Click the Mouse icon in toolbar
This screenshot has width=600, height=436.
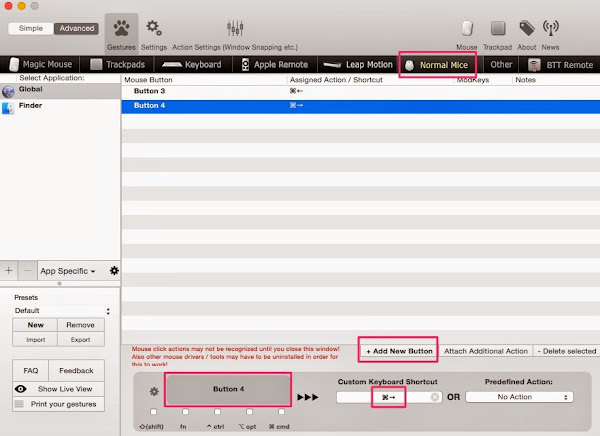[466, 33]
